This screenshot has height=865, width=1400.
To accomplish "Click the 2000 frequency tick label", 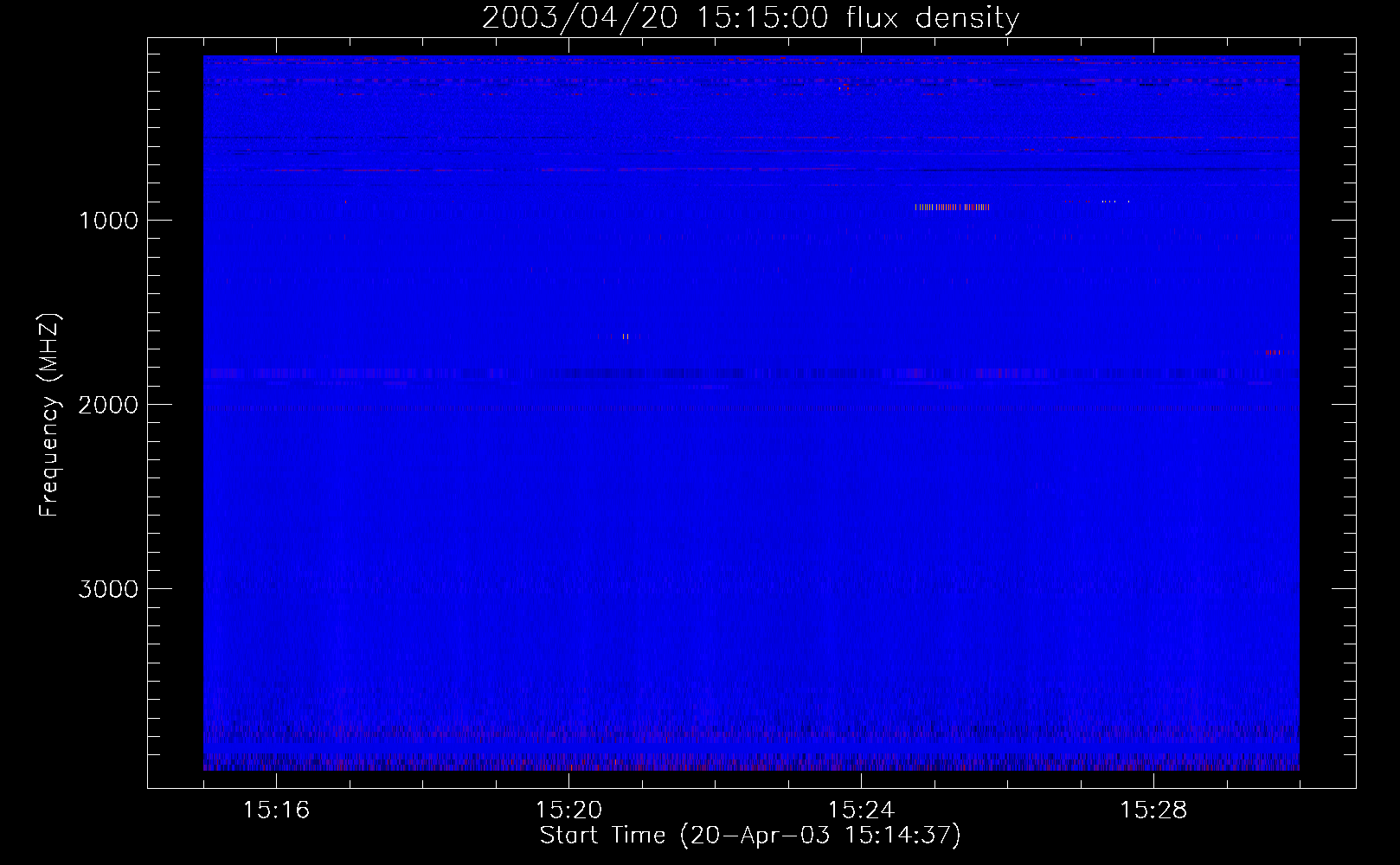I will point(108,405).
